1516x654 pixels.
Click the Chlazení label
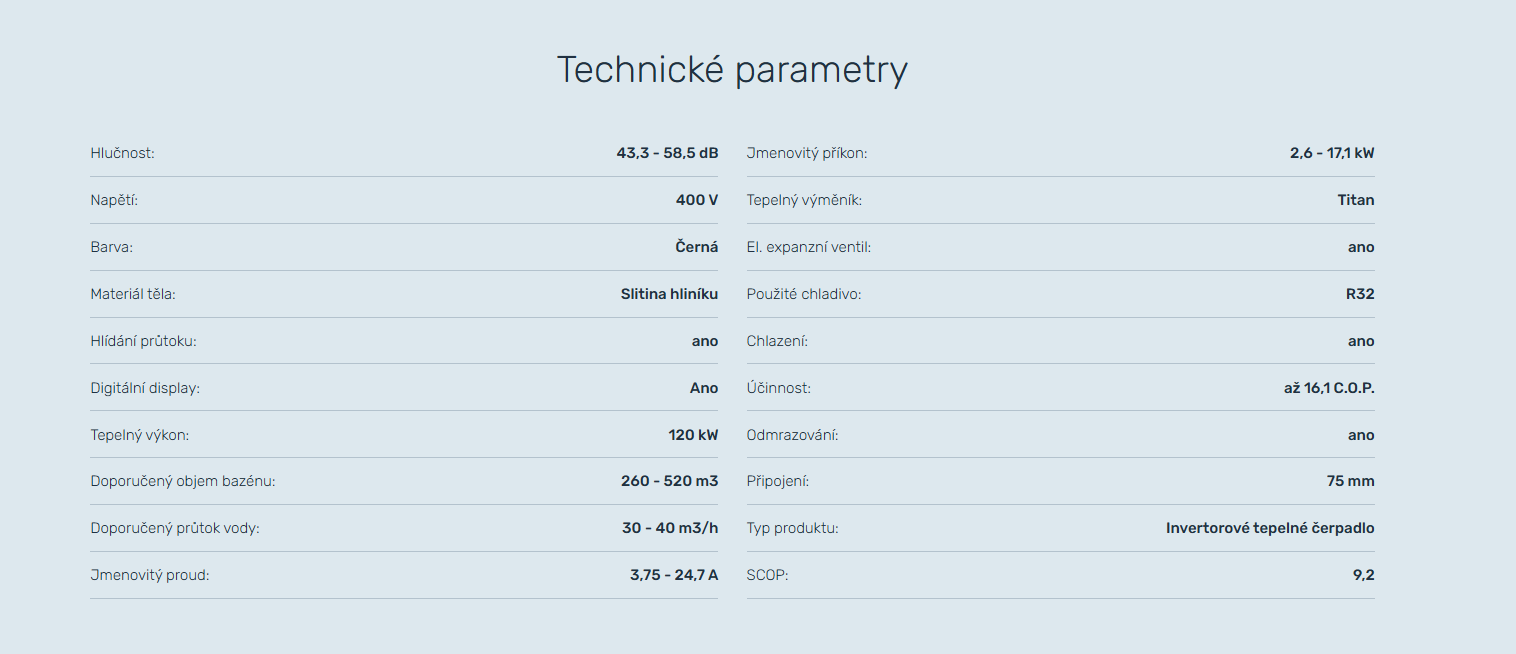point(777,341)
